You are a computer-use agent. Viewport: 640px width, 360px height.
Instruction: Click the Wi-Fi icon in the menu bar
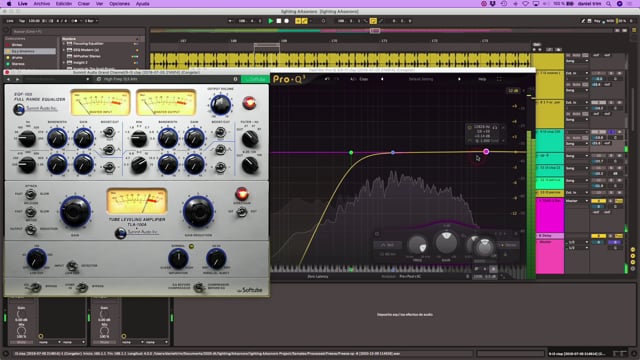click(x=525, y=4)
